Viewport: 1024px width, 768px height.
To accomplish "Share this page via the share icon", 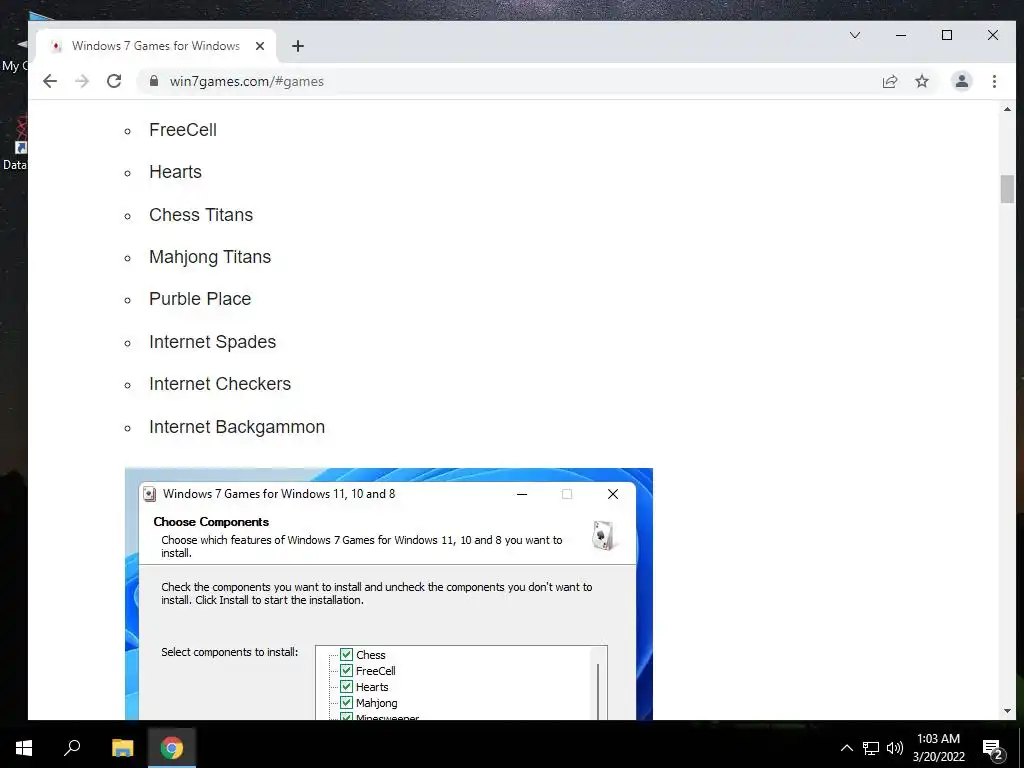I will click(x=889, y=81).
